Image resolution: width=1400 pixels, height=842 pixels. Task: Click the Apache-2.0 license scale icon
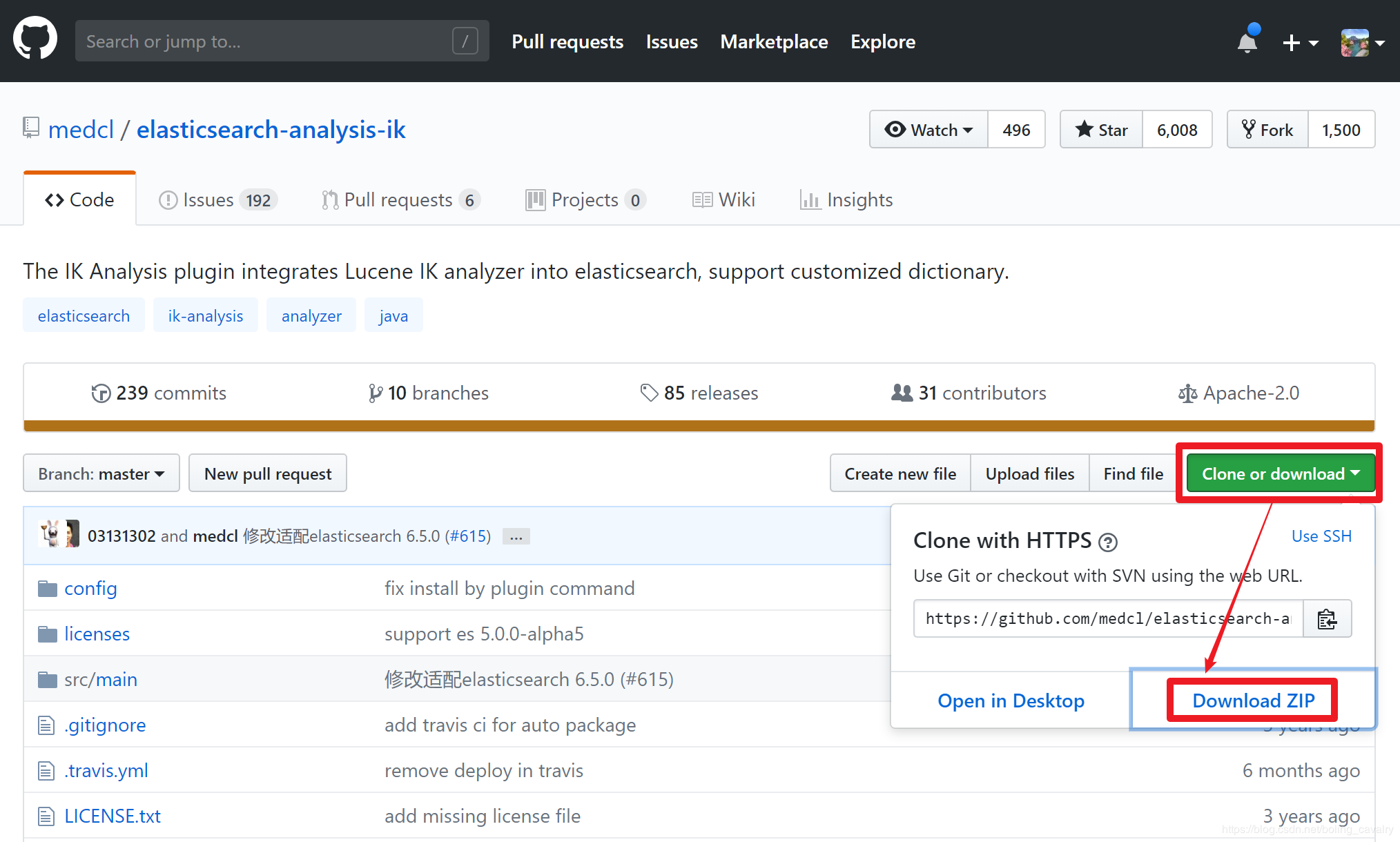coord(1187,393)
